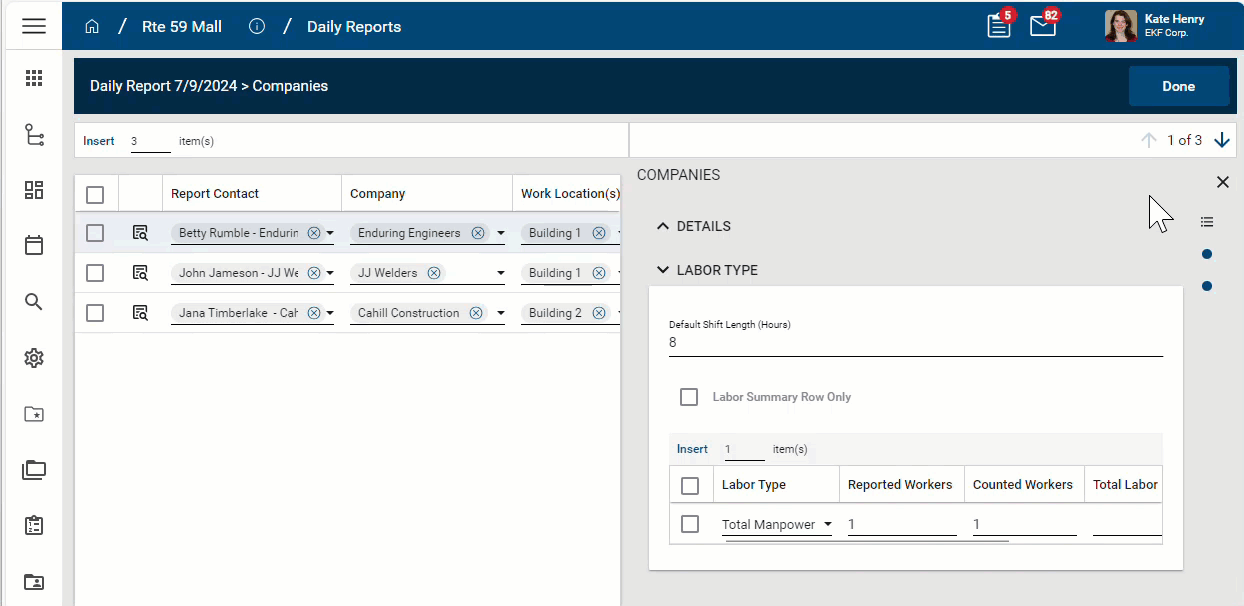This screenshot has width=1244, height=606.
Task: Check the Labor Summary Row Only box
Action: [689, 397]
